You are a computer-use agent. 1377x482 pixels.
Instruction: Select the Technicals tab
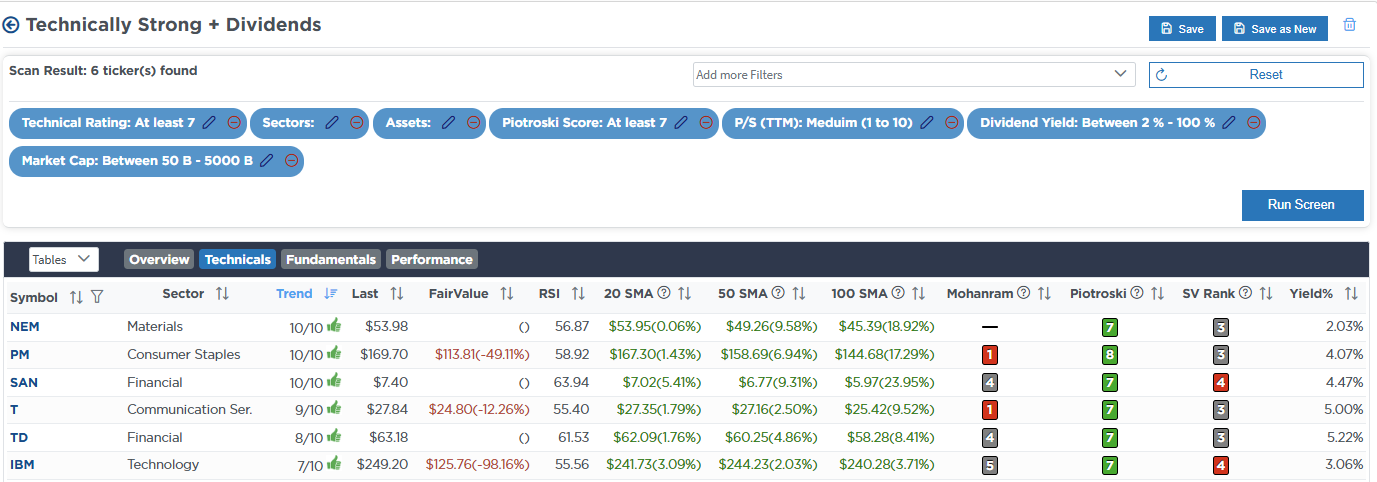pos(237,260)
